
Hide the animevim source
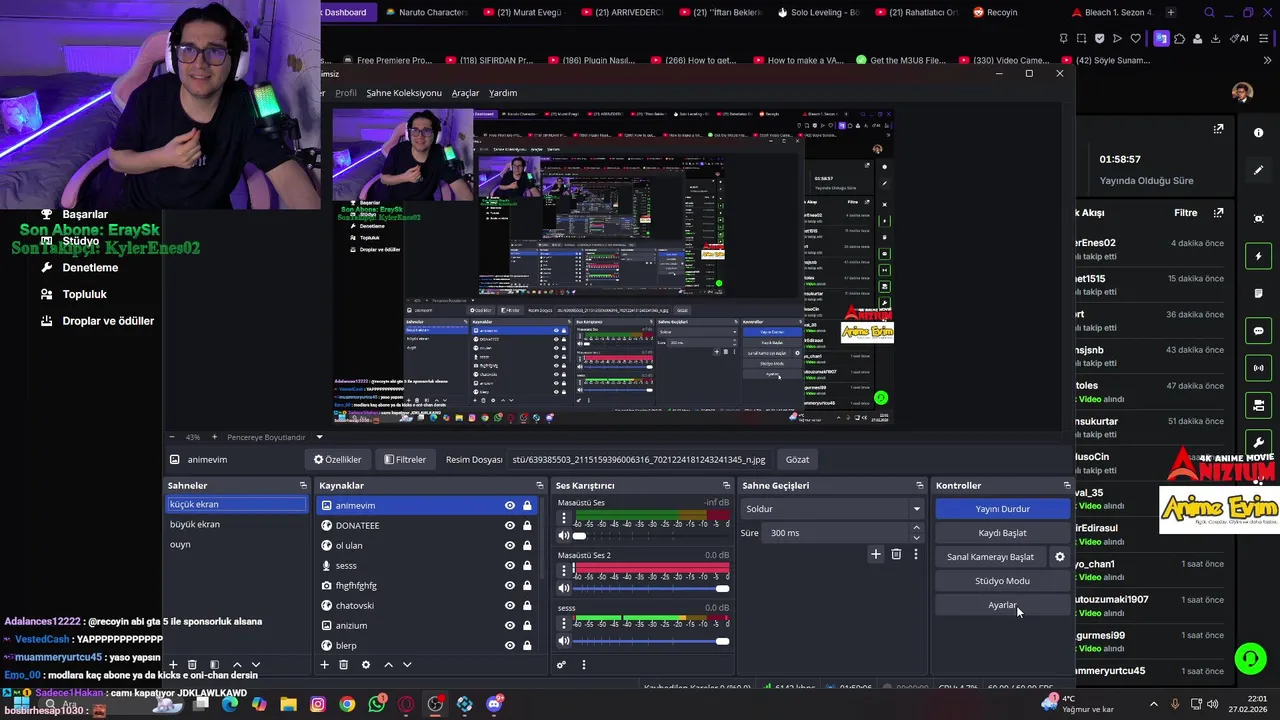[510, 506]
